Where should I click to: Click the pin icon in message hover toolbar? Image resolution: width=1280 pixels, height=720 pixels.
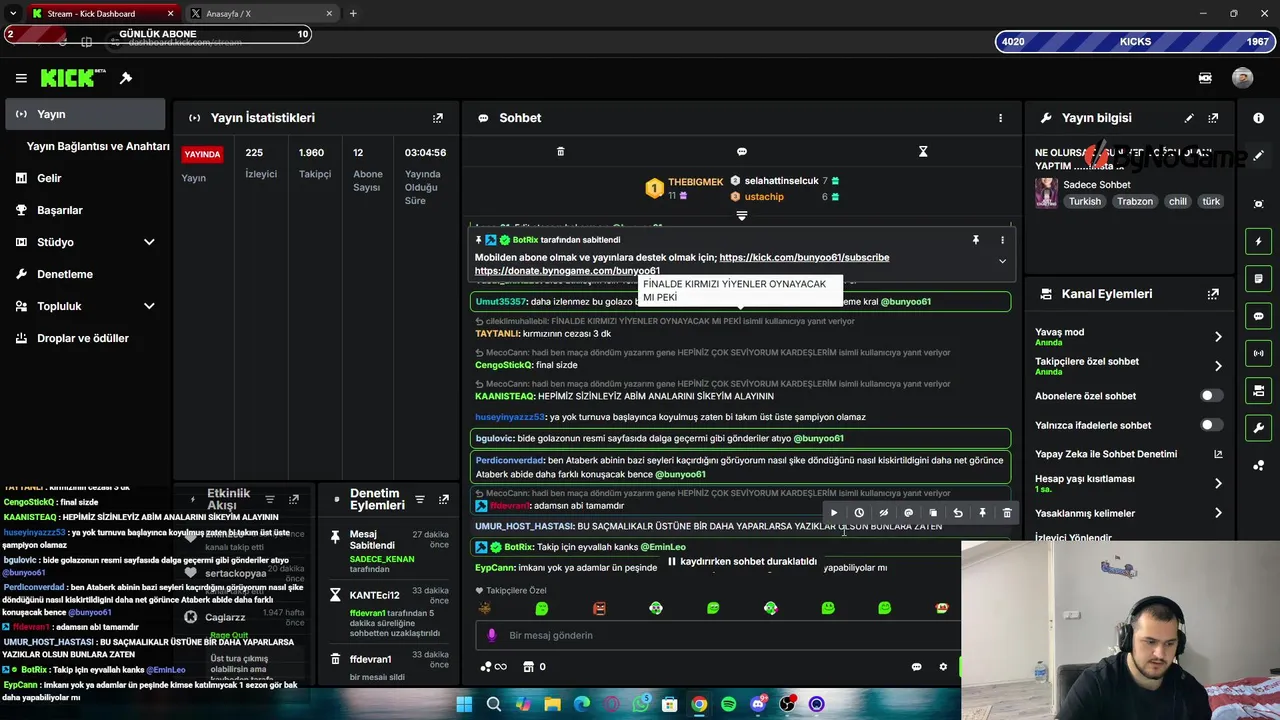coord(982,513)
